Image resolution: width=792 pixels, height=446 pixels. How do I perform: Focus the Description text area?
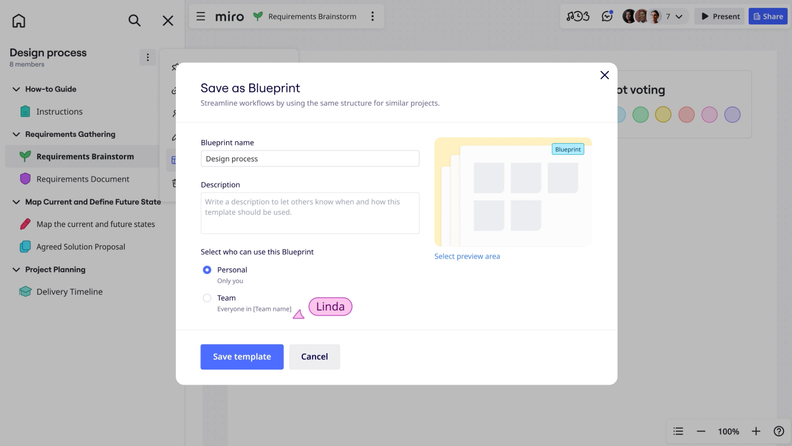click(x=310, y=213)
